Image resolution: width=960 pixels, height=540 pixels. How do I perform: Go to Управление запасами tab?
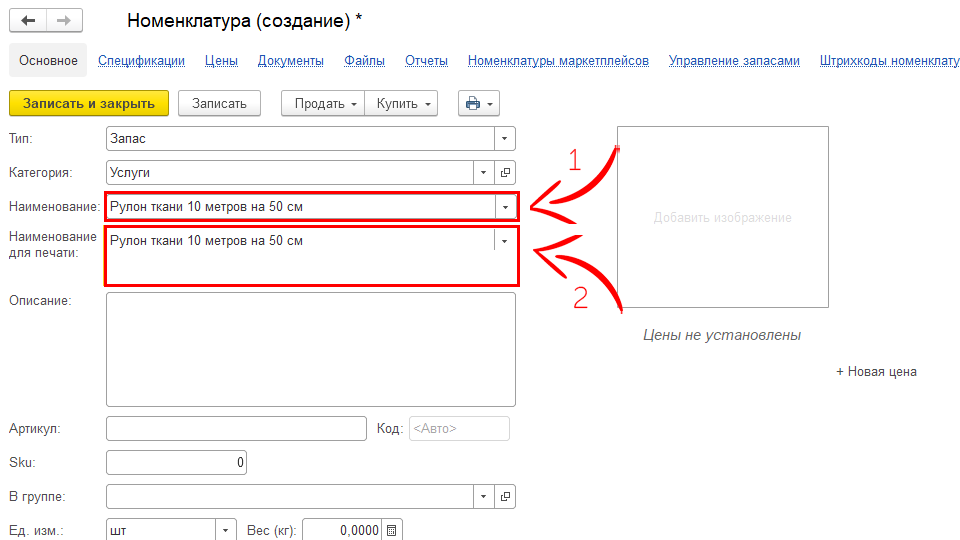(734, 61)
